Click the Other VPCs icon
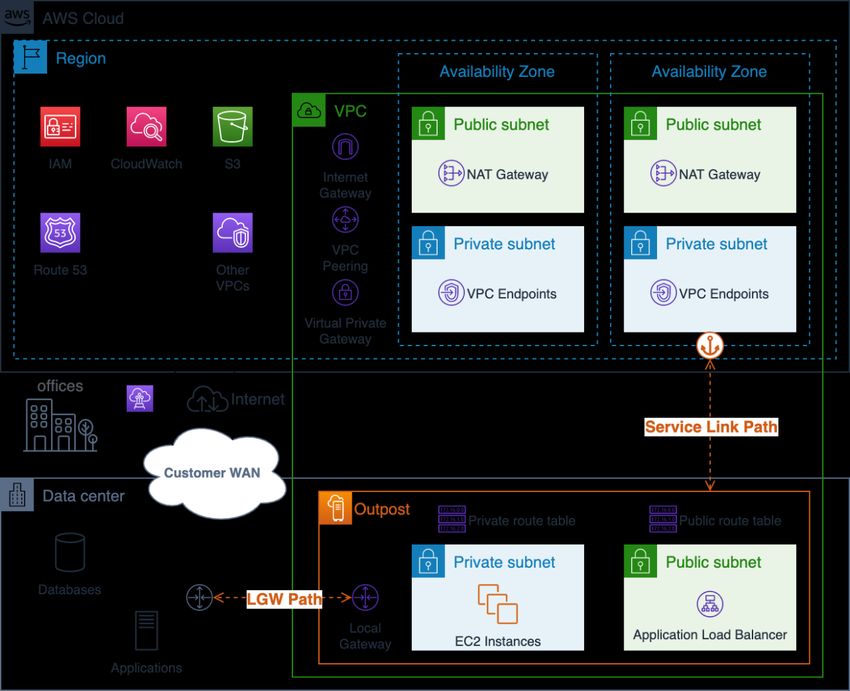Screen dimensions: 850x691 233,233
